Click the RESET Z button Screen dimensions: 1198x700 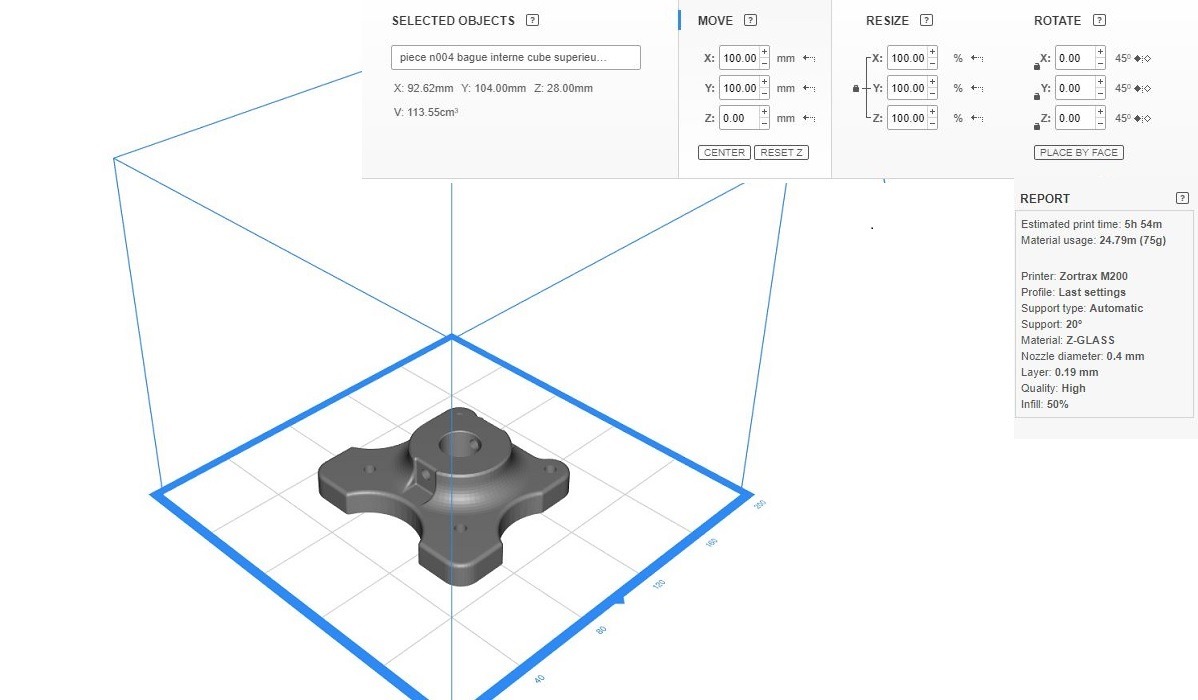[x=781, y=153]
